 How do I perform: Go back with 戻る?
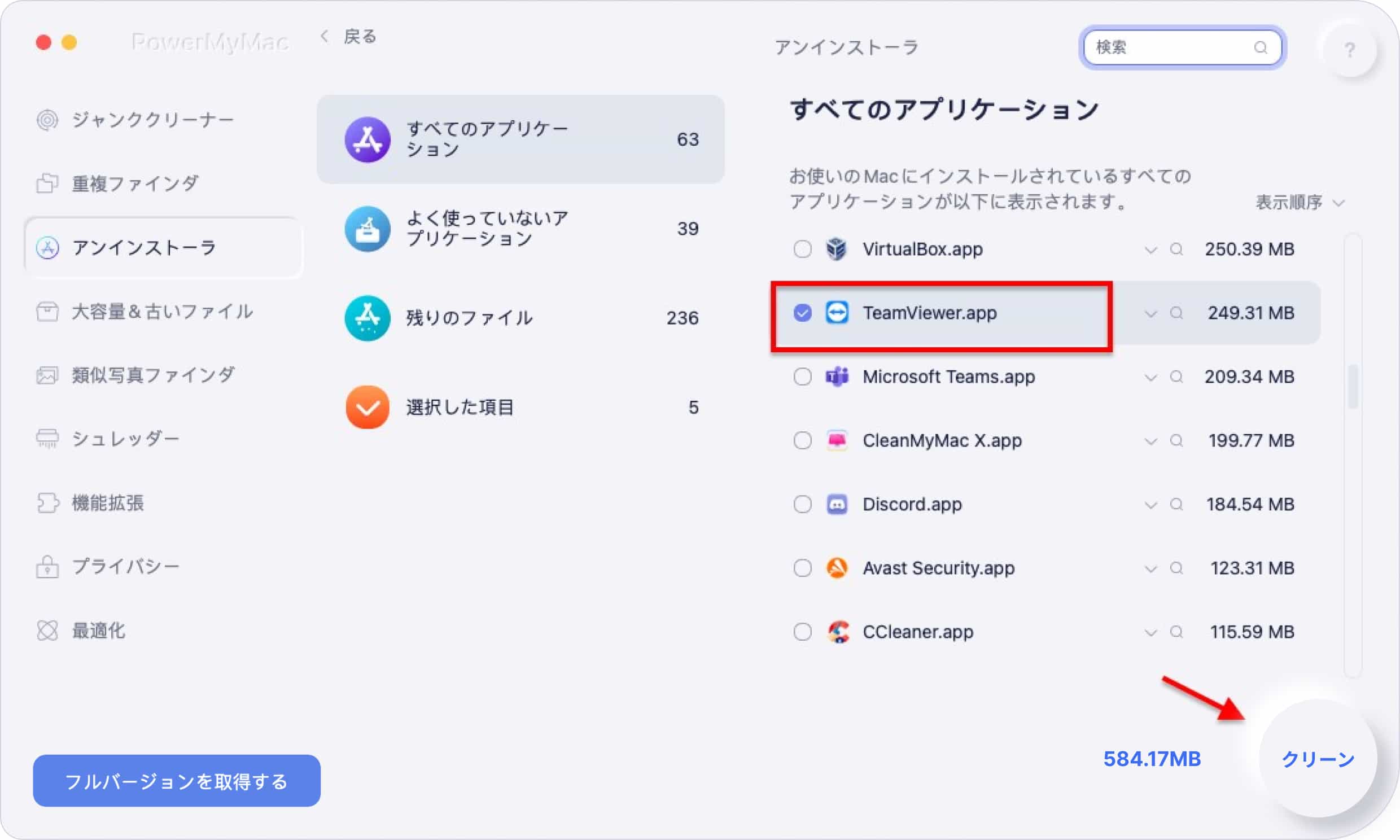coord(348,37)
